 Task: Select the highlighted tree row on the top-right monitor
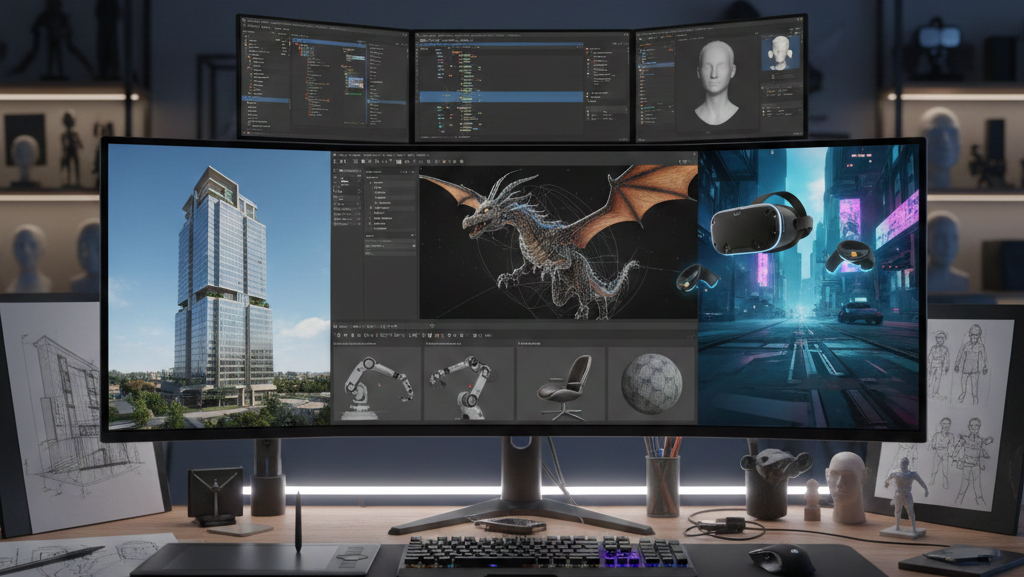point(656,65)
